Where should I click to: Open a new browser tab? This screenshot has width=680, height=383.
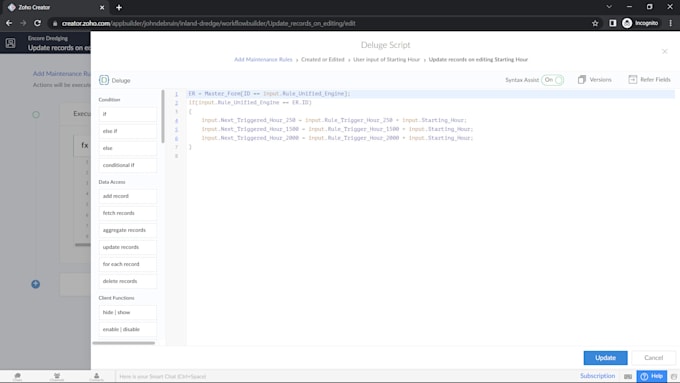[119, 7]
